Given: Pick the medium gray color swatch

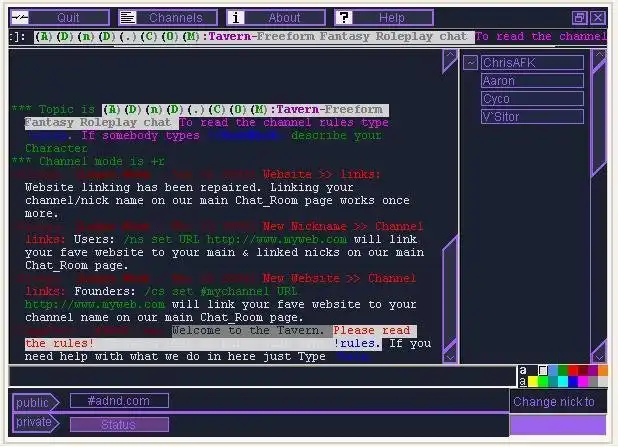Looking at the screenshot, I should [593, 381].
